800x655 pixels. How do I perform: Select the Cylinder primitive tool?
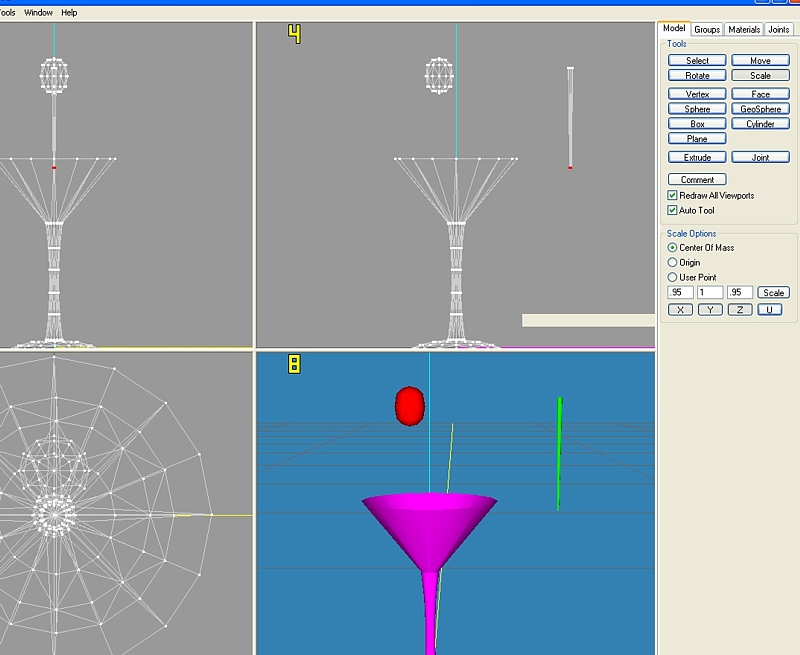click(x=760, y=124)
